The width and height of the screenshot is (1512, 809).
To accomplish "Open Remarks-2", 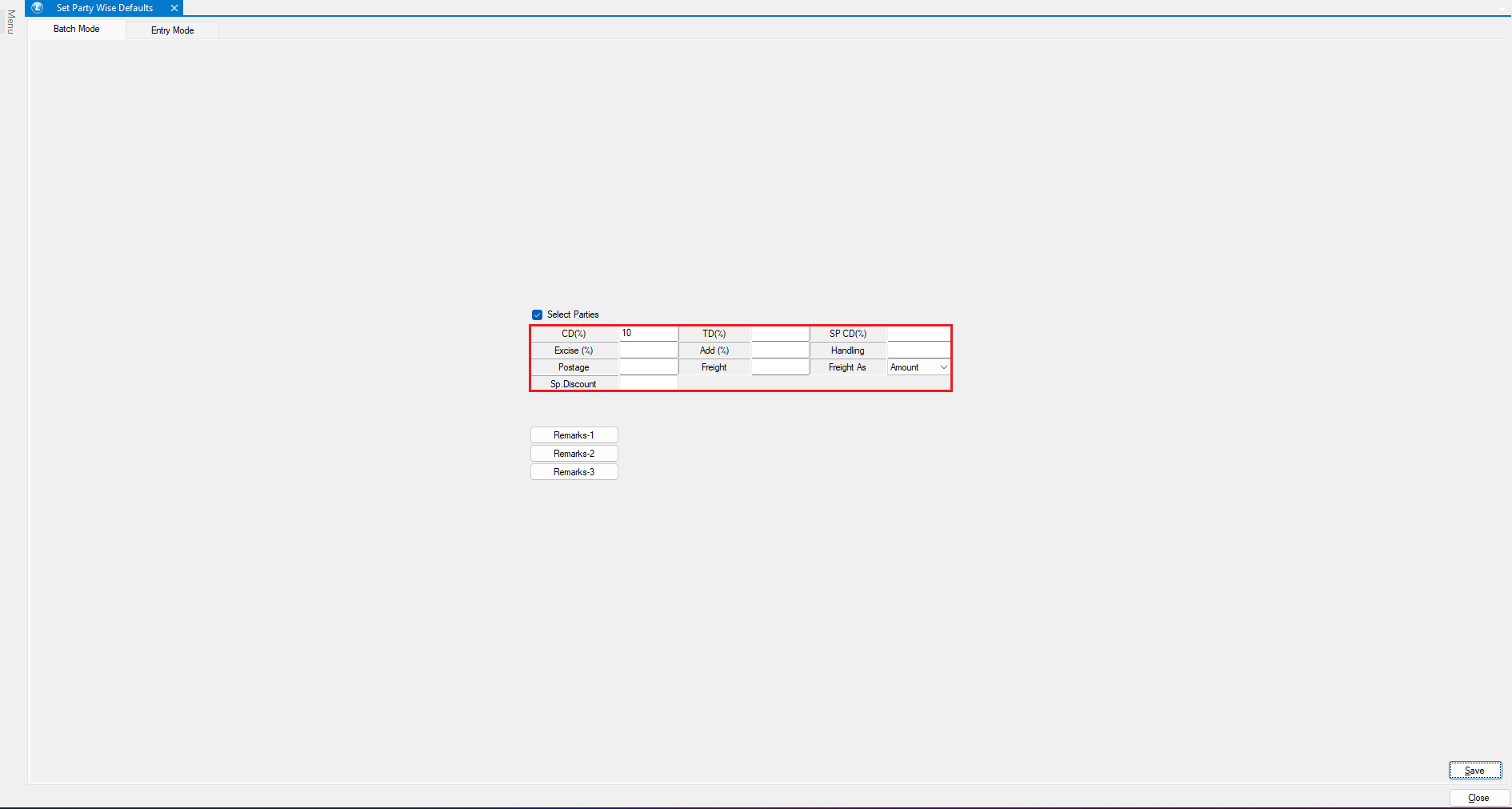I will click(574, 454).
